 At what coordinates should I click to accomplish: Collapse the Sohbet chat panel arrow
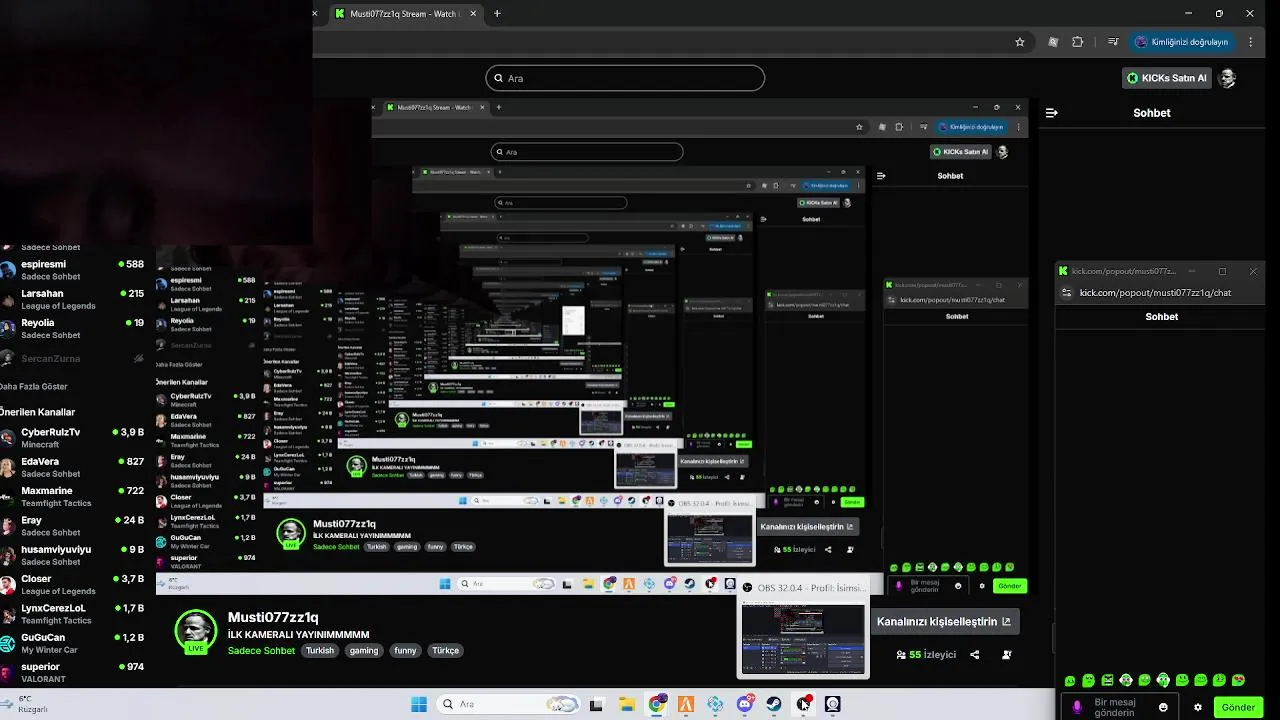pos(1051,113)
